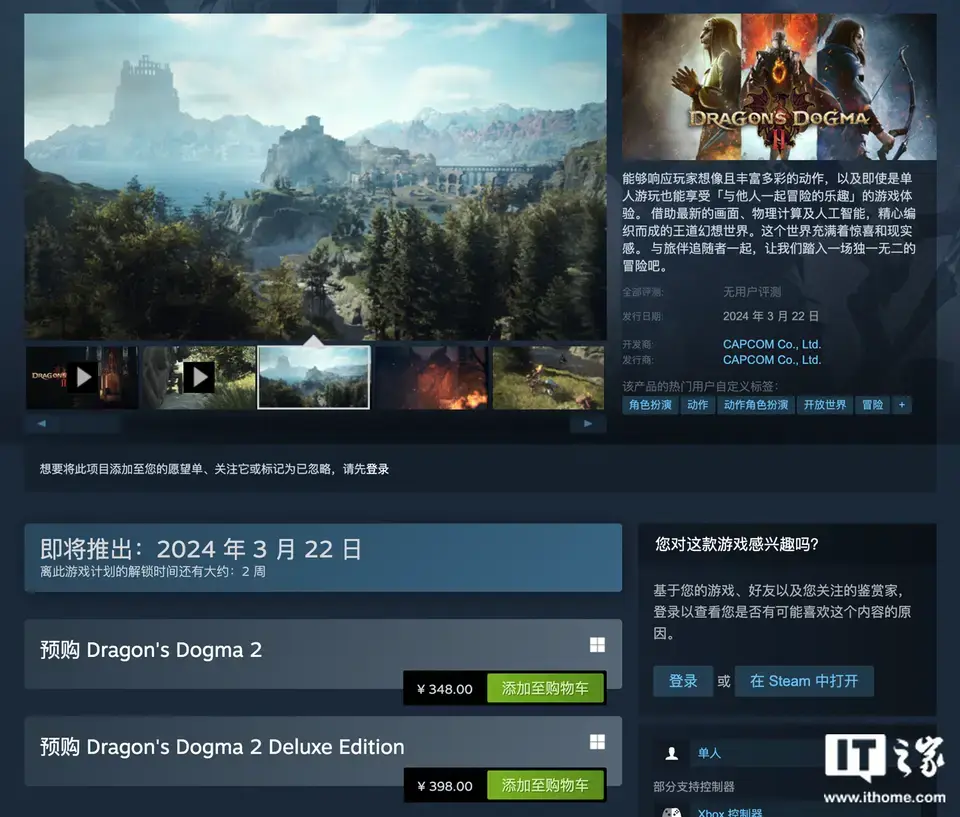Open the fifth grassy battle thumbnail
Viewport: 960px width, 817px height.
pos(548,377)
